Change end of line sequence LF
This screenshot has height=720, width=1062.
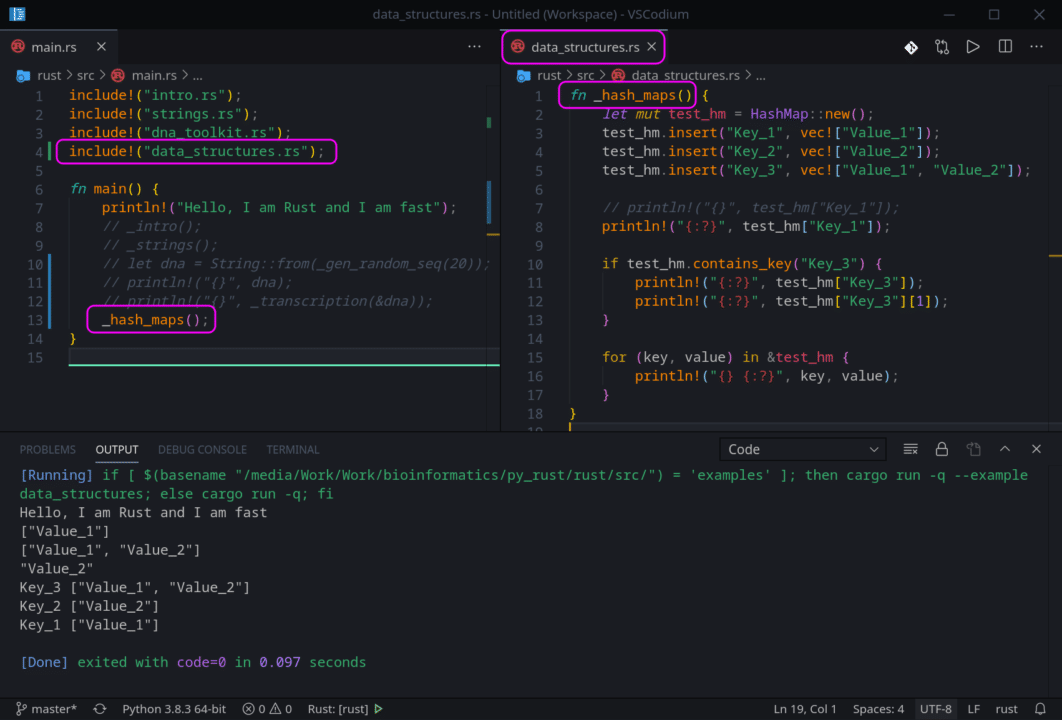[974, 708]
